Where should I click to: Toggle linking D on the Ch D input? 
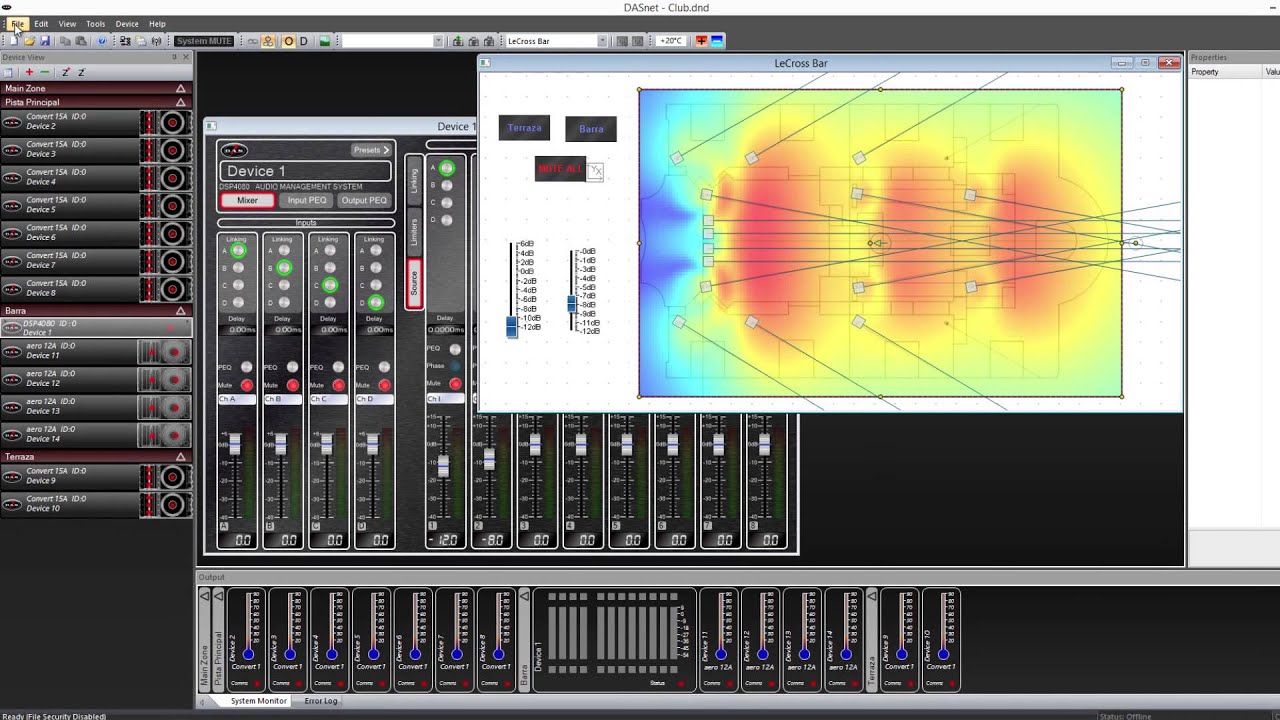[x=376, y=302]
